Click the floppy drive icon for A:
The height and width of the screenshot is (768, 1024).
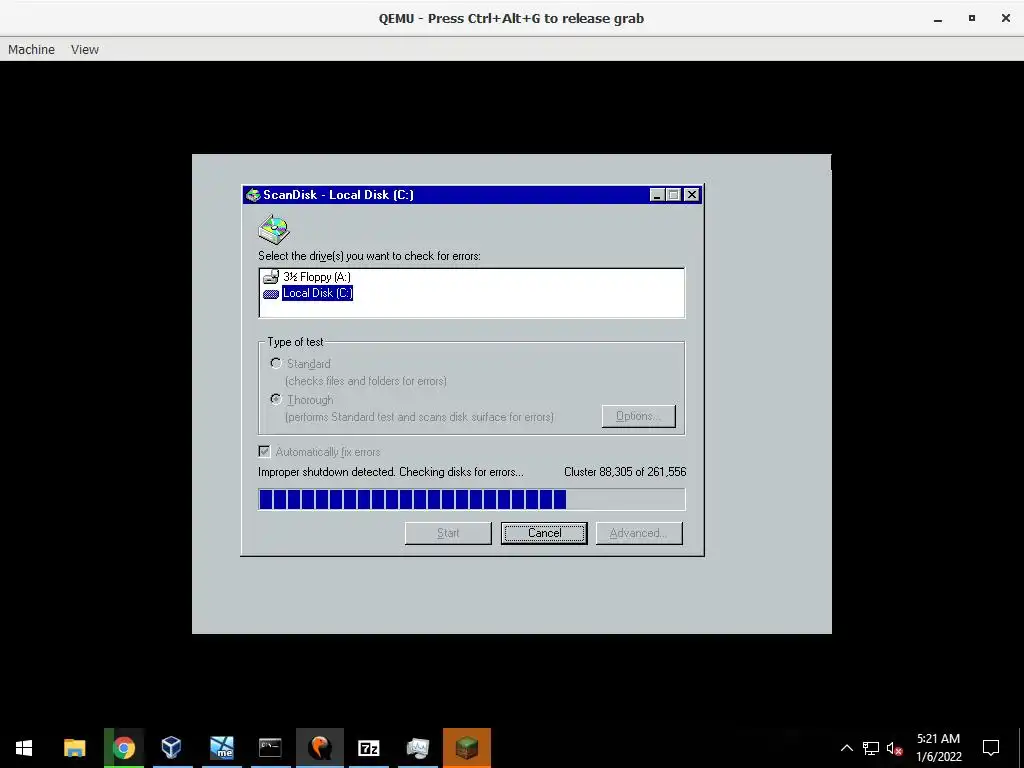271,277
